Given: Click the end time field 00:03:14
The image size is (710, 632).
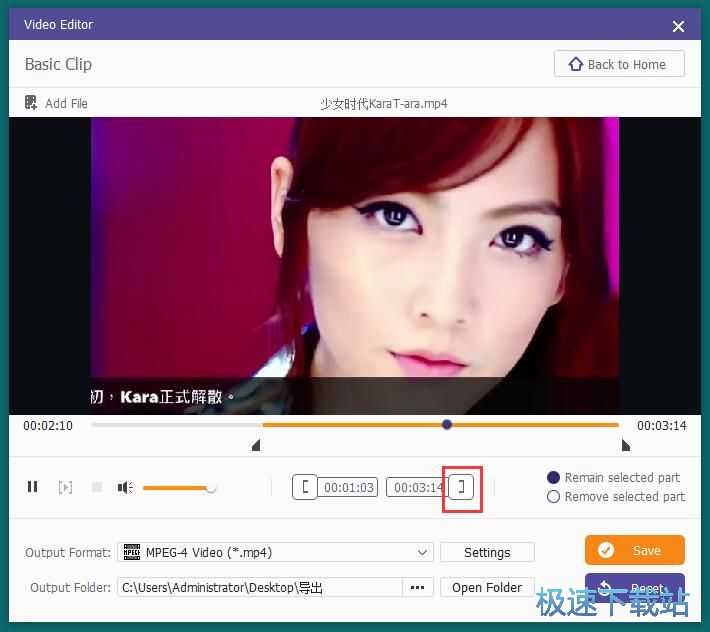Looking at the screenshot, I should [417, 488].
